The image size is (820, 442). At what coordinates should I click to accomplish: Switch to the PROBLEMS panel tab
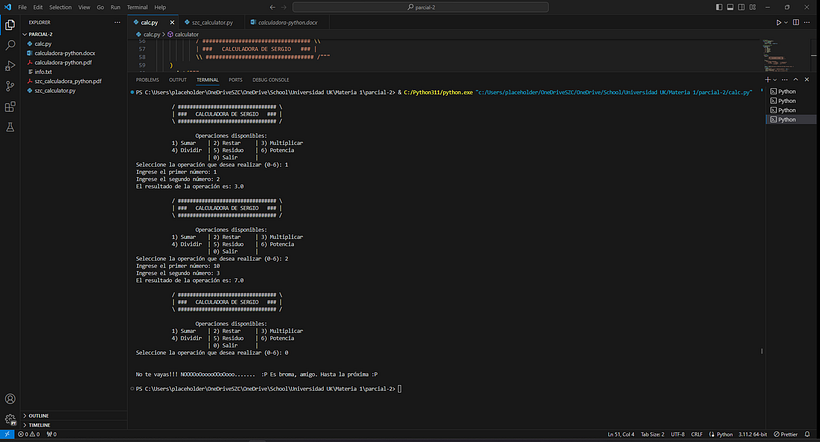(x=147, y=80)
